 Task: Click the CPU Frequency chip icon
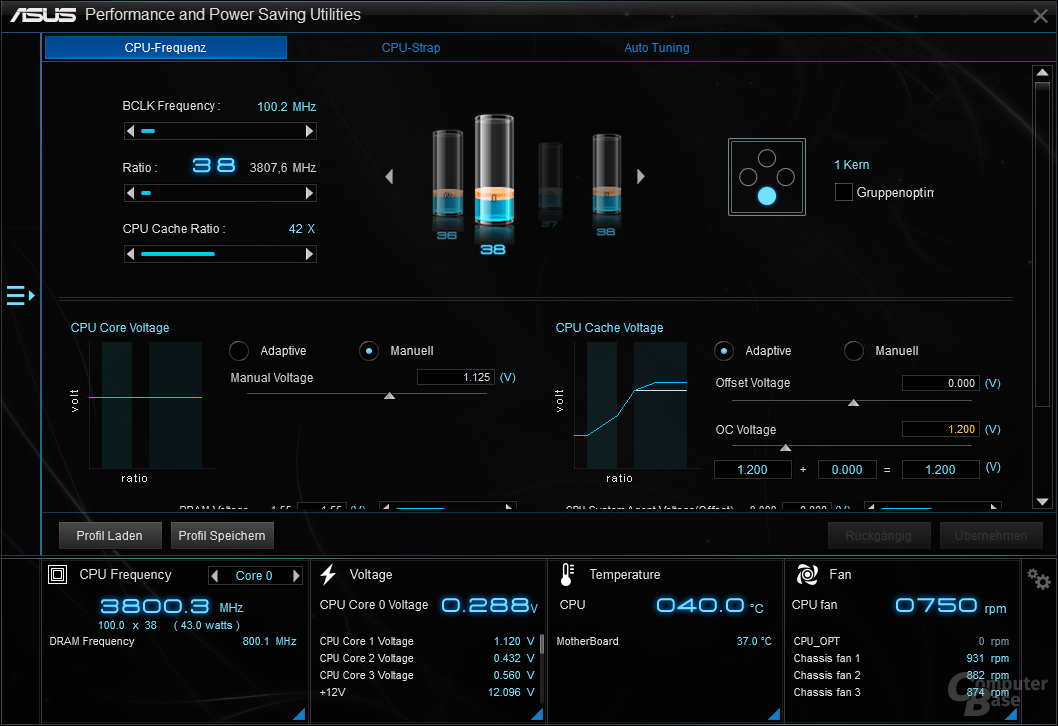click(58, 575)
